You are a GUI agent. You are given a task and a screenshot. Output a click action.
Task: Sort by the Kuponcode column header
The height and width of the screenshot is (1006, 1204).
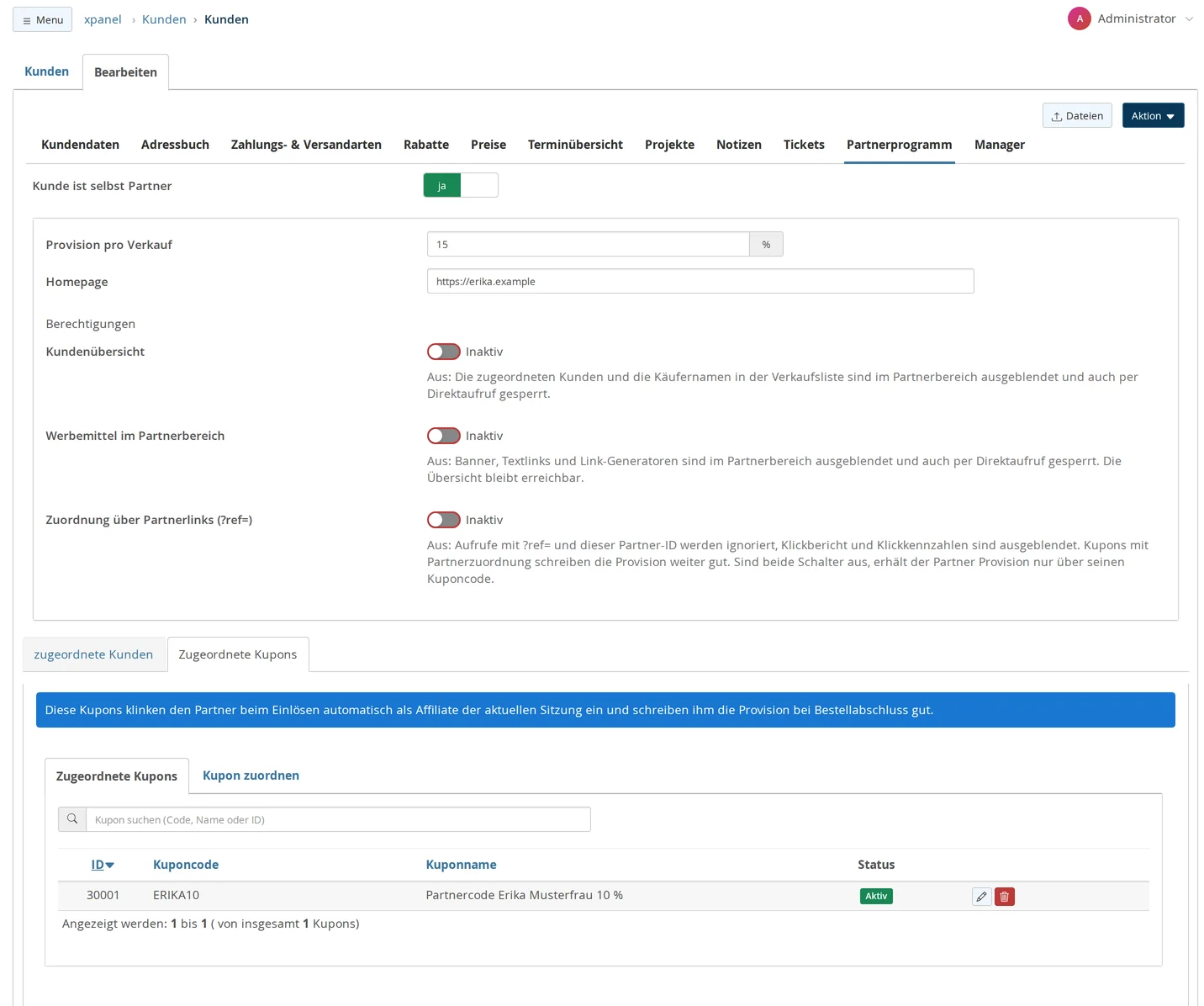click(x=186, y=865)
